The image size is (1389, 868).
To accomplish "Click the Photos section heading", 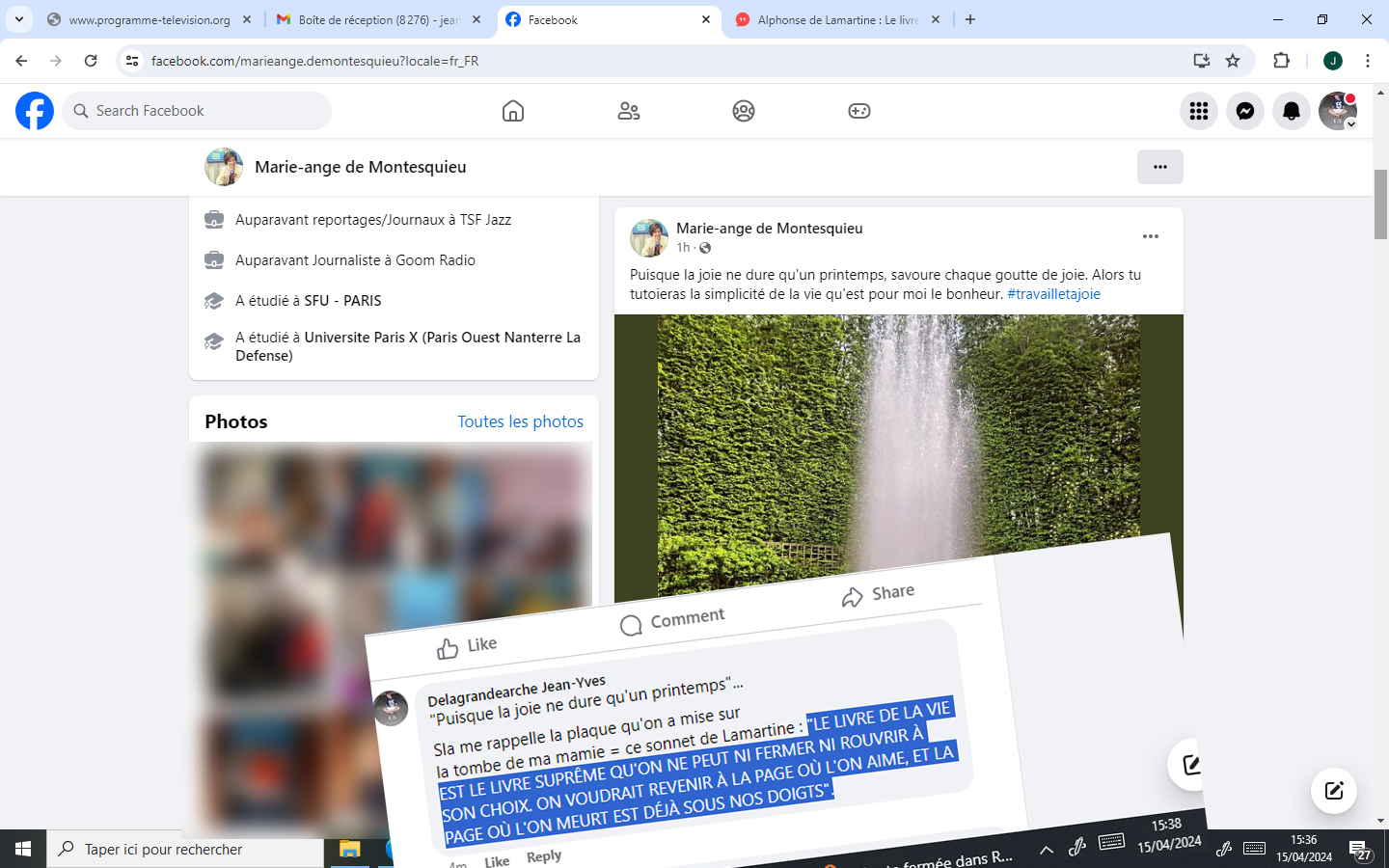I will tap(236, 421).
